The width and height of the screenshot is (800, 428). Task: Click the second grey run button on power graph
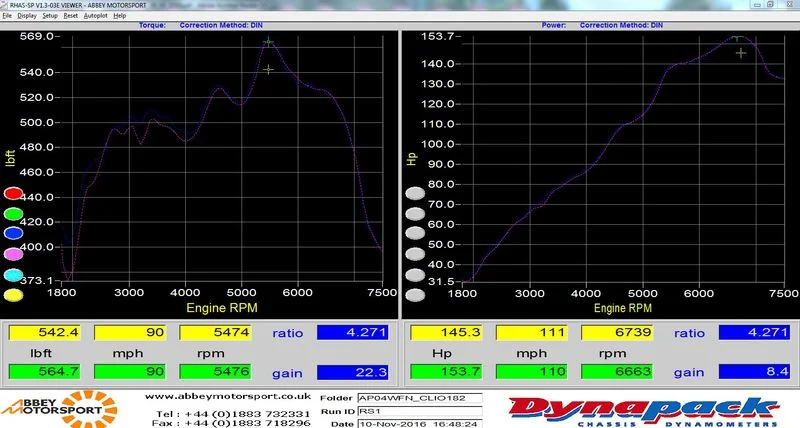click(415, 214)
